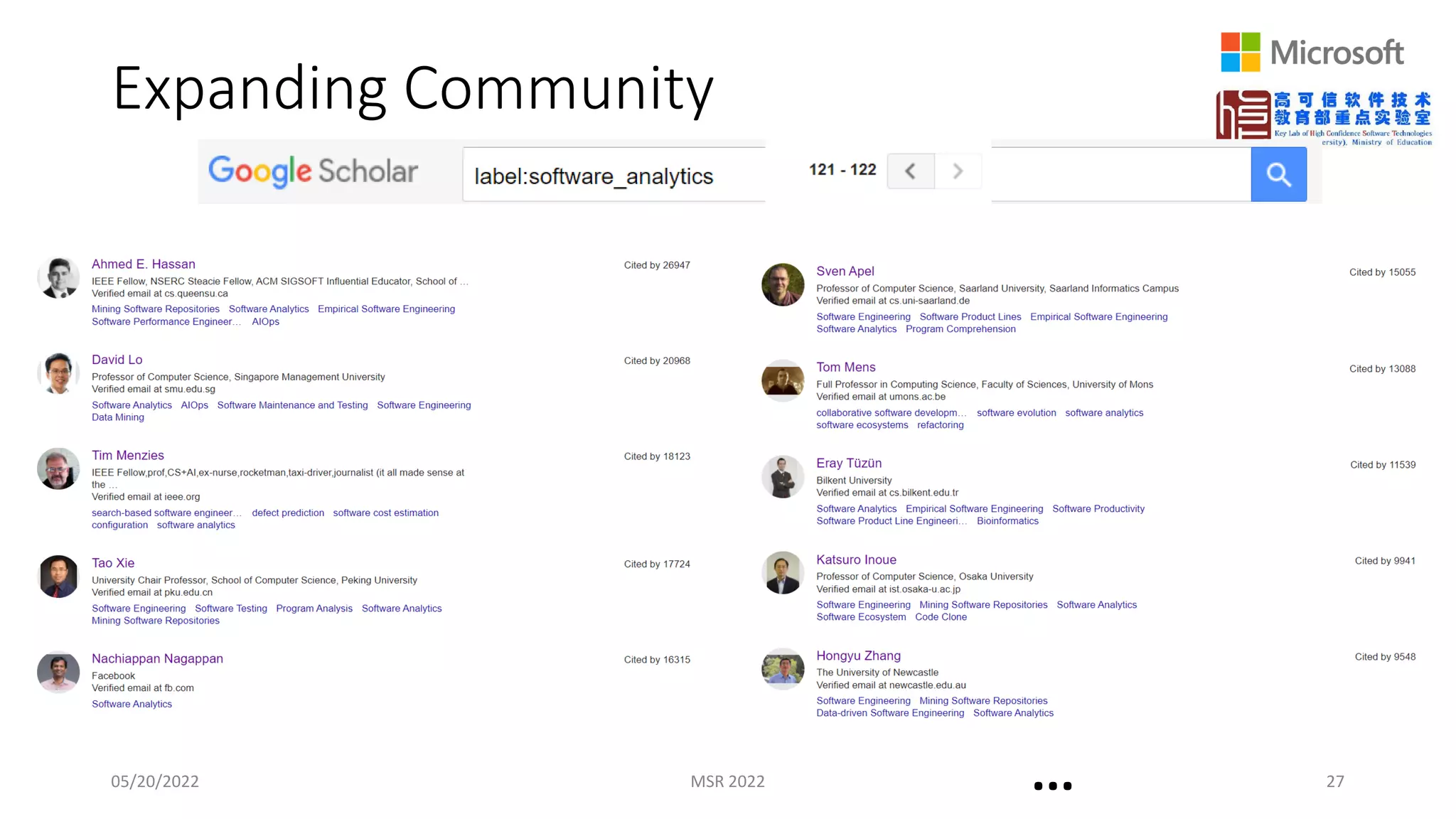
Task: Click the Program Analysis label
Action: pyautogui.click(x=314, y=608)
